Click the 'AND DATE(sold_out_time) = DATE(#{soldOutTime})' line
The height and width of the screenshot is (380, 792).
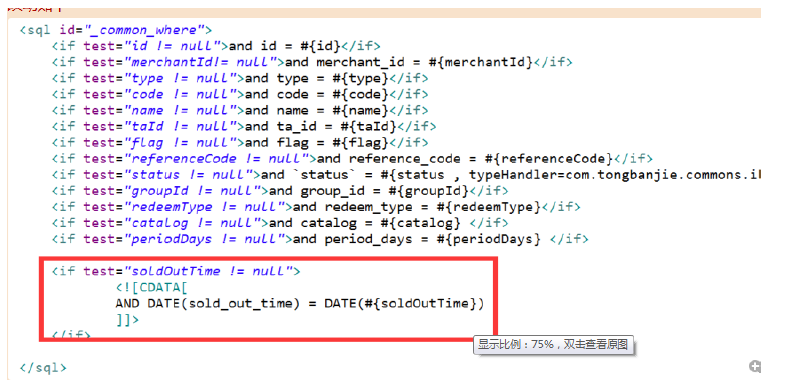[300, 304]
